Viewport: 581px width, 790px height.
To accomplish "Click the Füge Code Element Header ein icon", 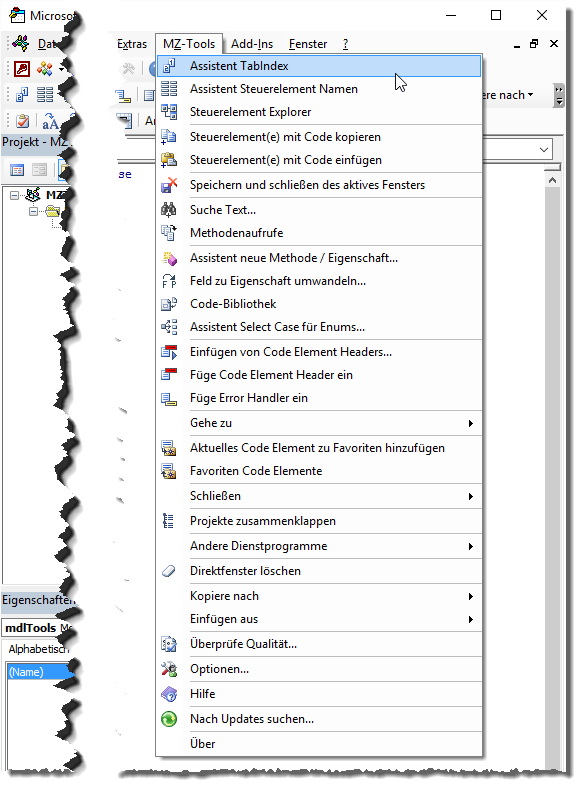I will [169, 375].
